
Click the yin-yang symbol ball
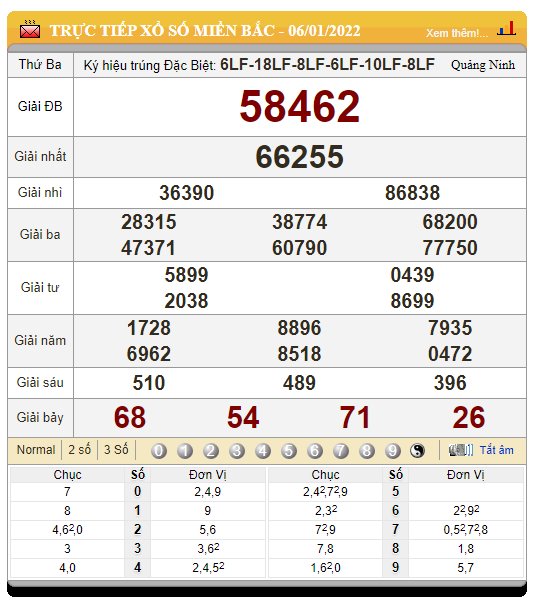[417, 450]
